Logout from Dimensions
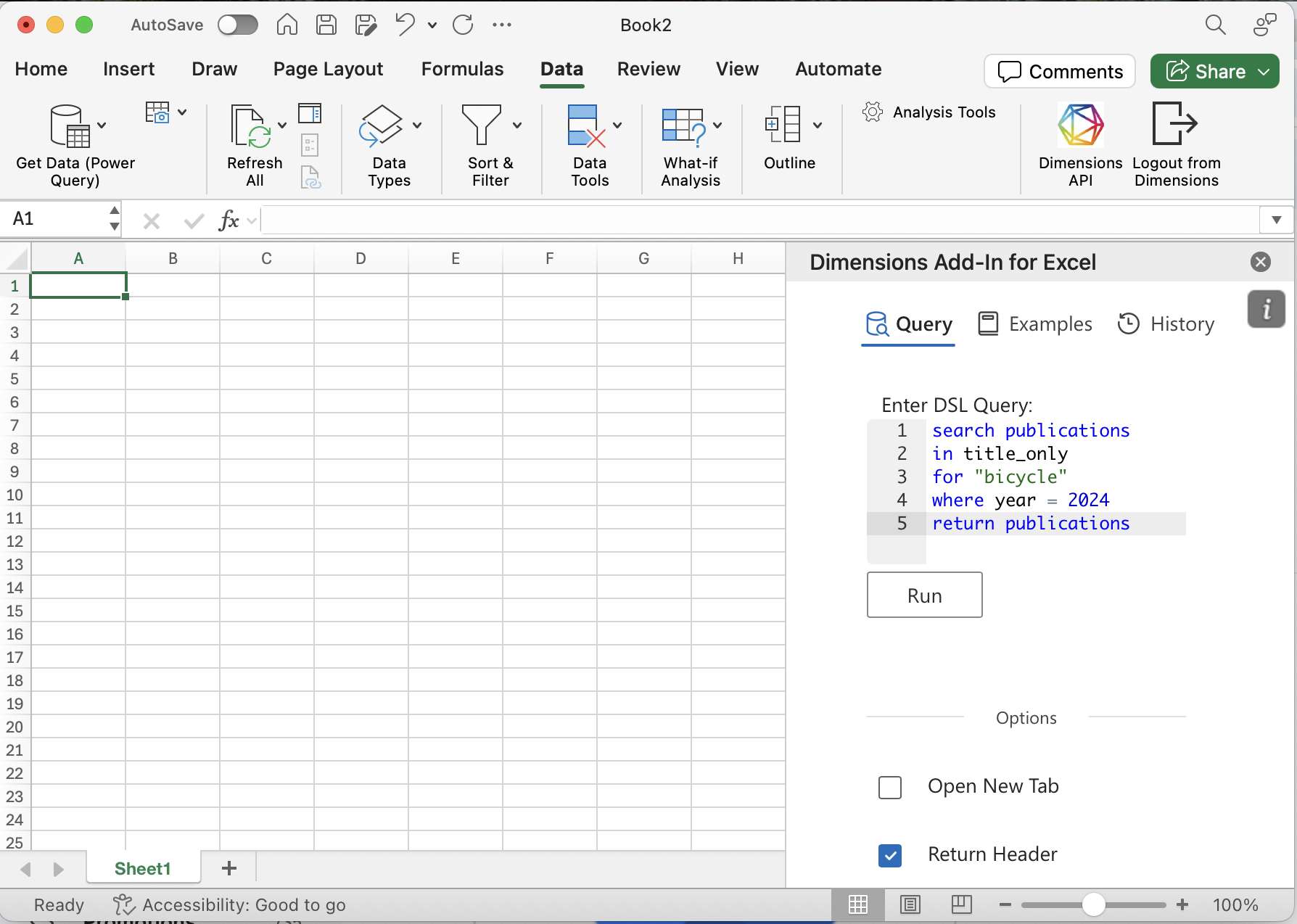Image resolution: width=1297 pixels, height=924 pixels. pyautogui.click(x=1176, y=141)
